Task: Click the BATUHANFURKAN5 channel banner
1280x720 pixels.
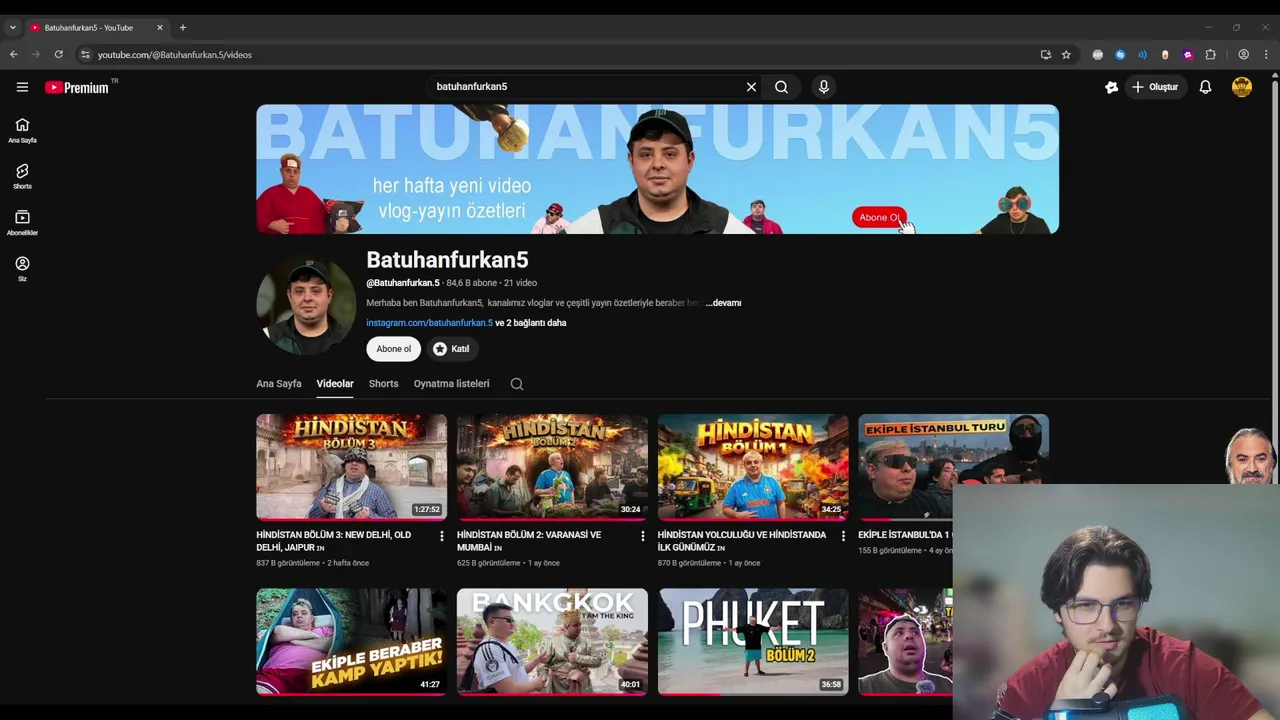Action: click(657, 169)
